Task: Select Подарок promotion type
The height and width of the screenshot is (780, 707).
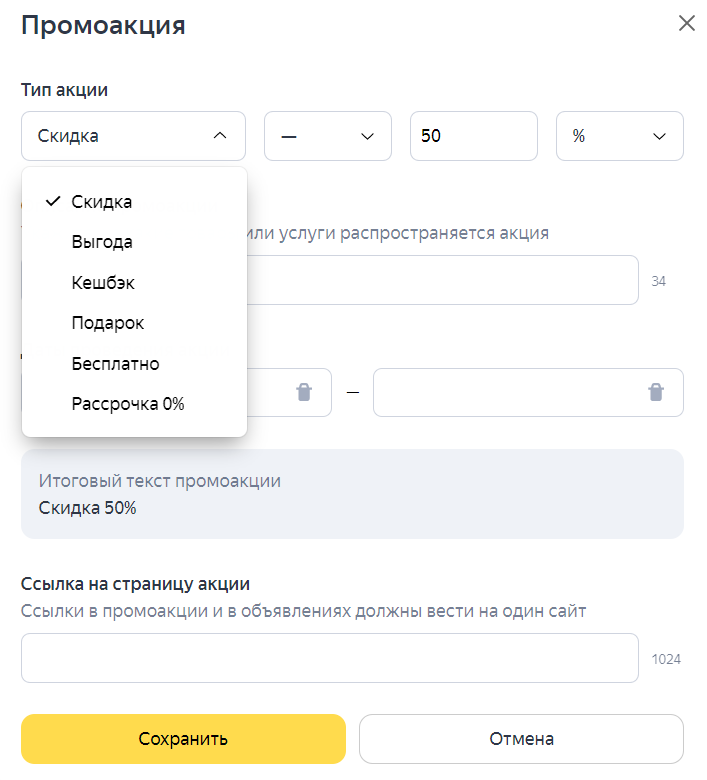Action: coord(108,323)
